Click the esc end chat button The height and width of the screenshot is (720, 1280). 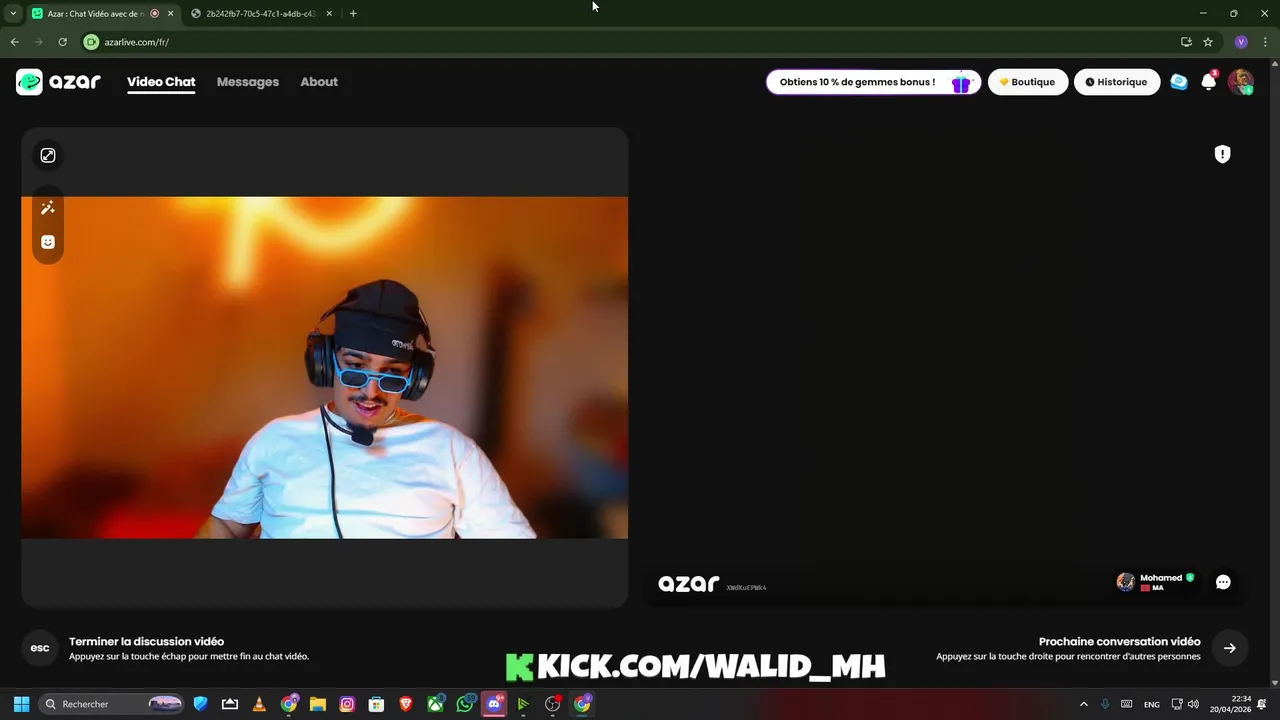40,648
